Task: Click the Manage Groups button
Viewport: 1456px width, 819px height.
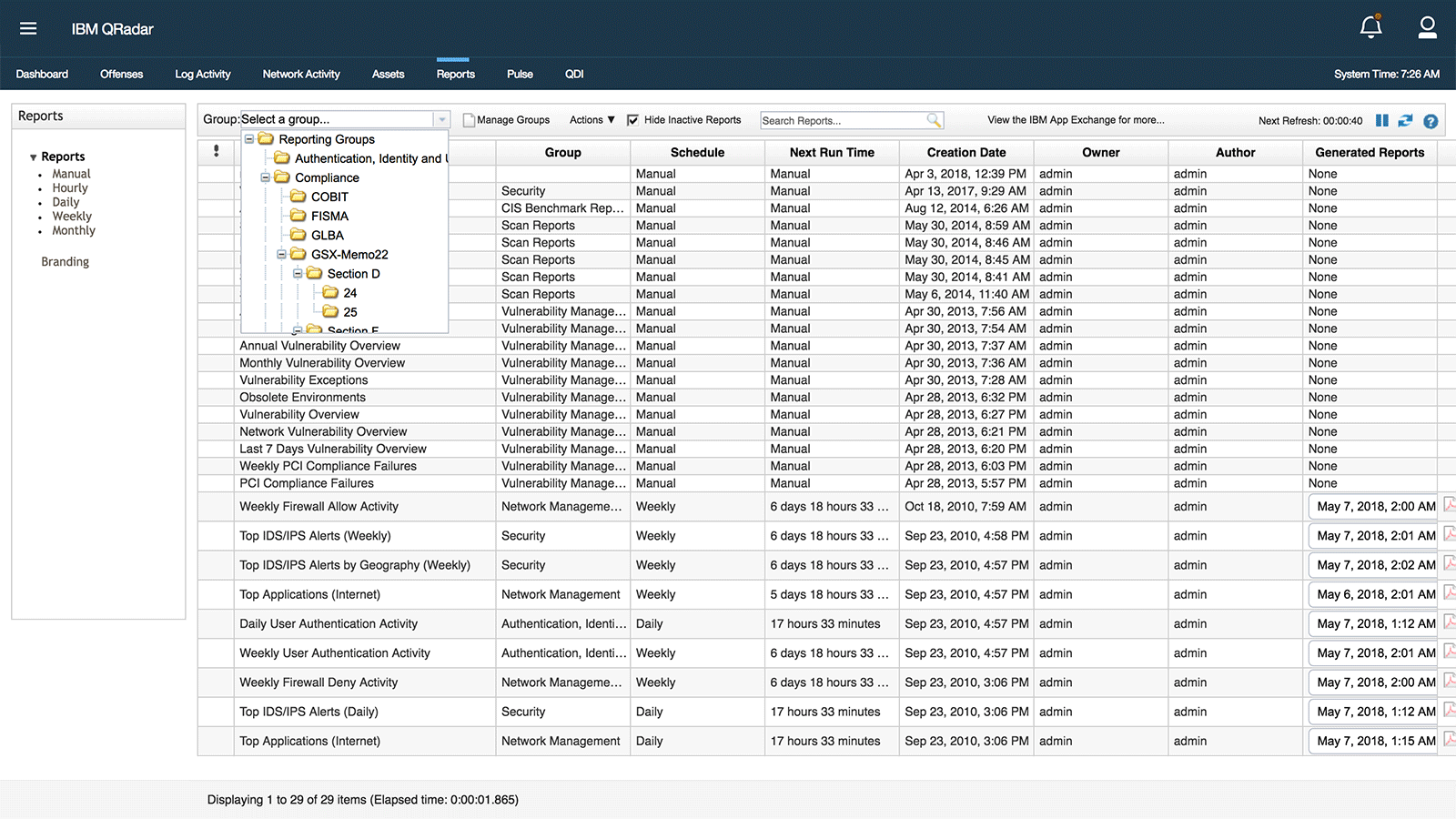Action: pos(506,120)
